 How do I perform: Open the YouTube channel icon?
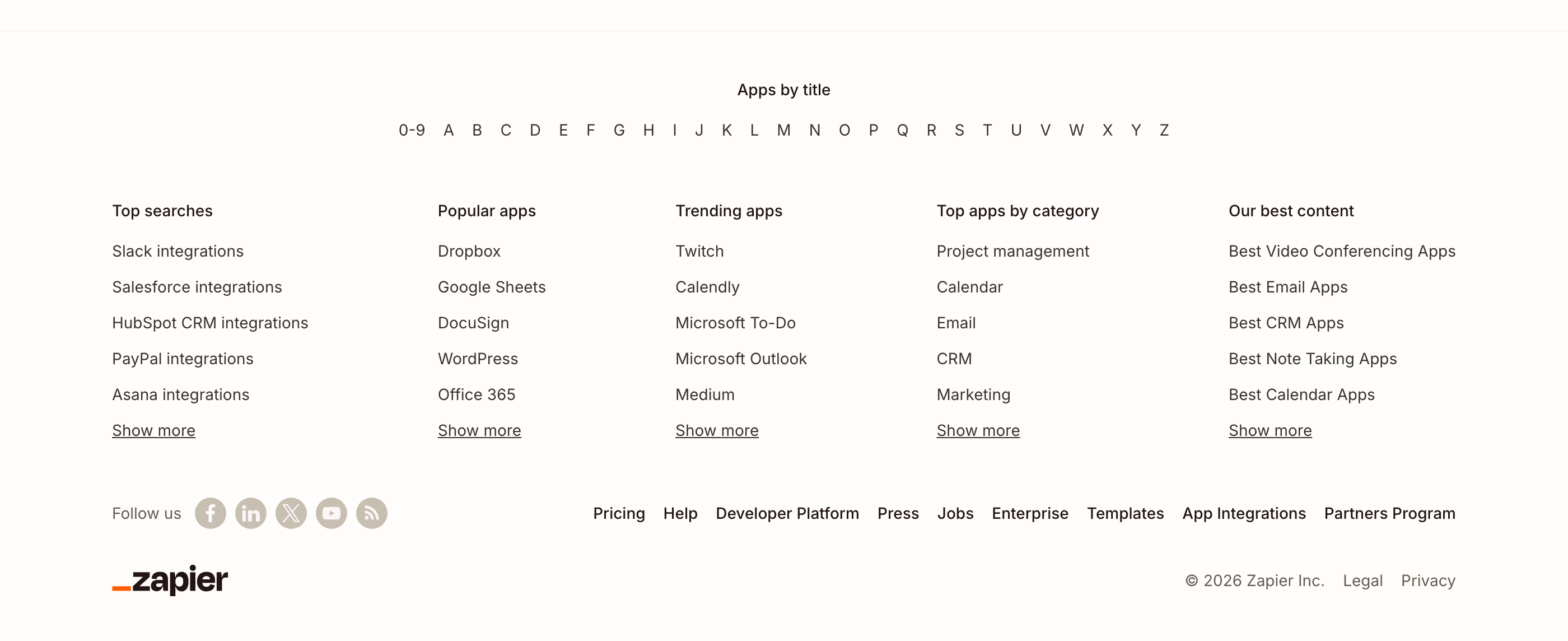pos(331,513)
